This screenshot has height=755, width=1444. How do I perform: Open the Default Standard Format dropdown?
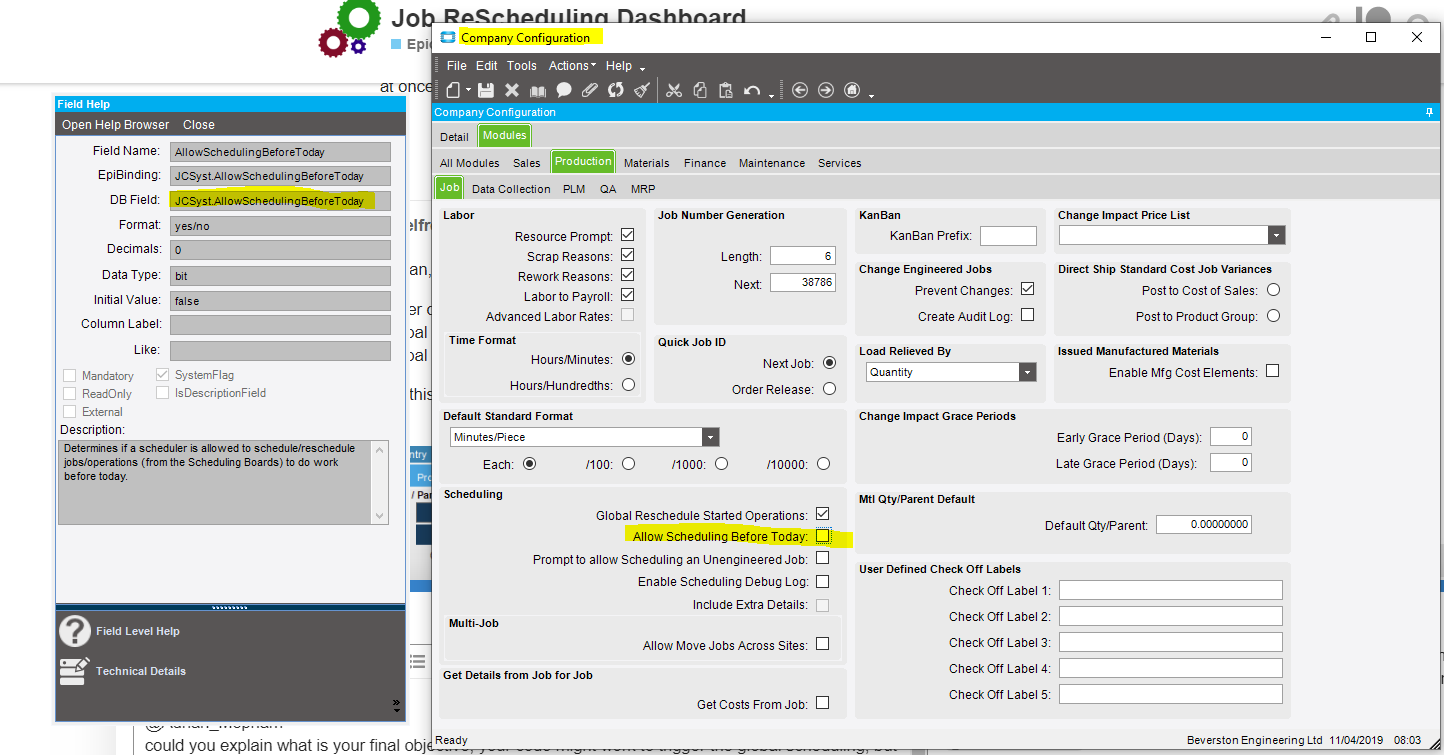pos(710,437)
